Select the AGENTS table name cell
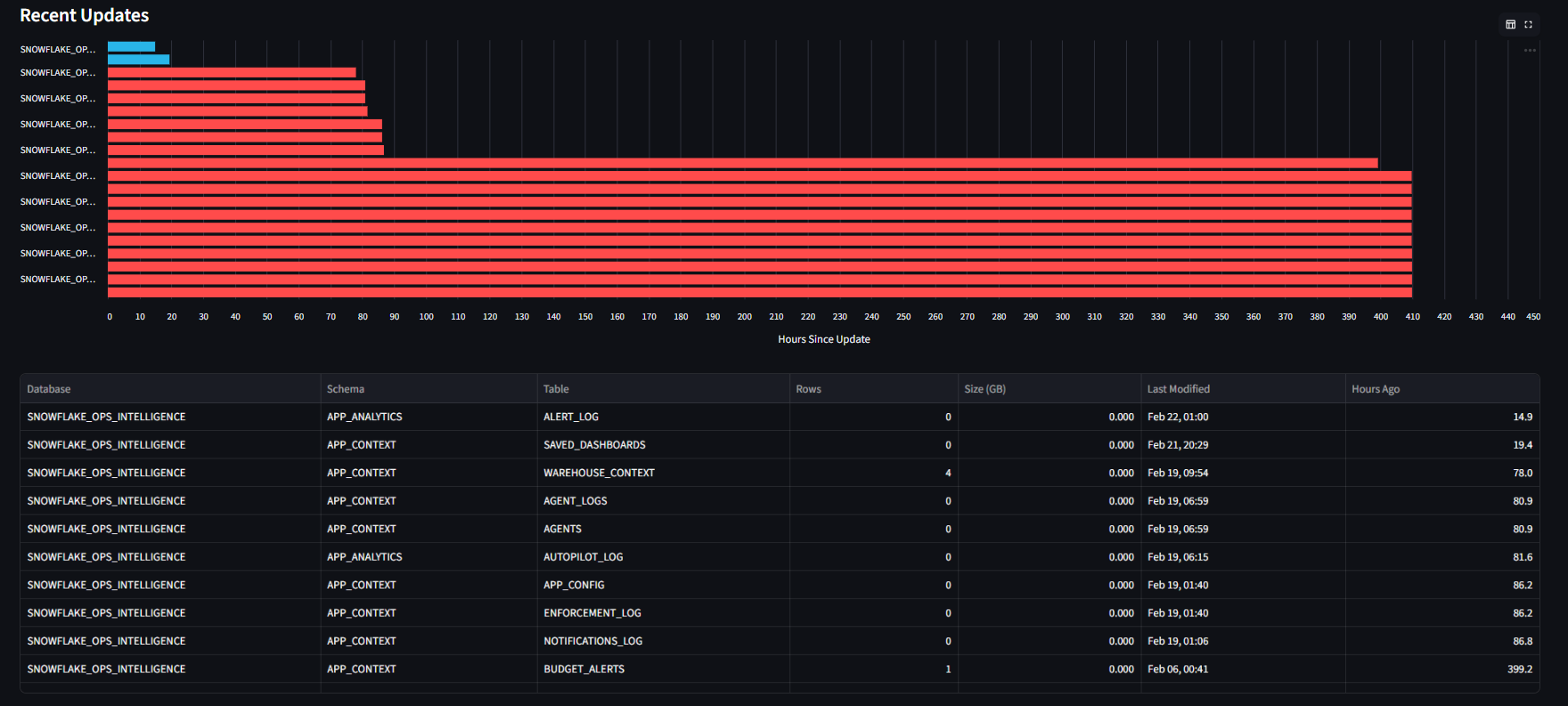 pyautogui.click(x=663, y=529)
